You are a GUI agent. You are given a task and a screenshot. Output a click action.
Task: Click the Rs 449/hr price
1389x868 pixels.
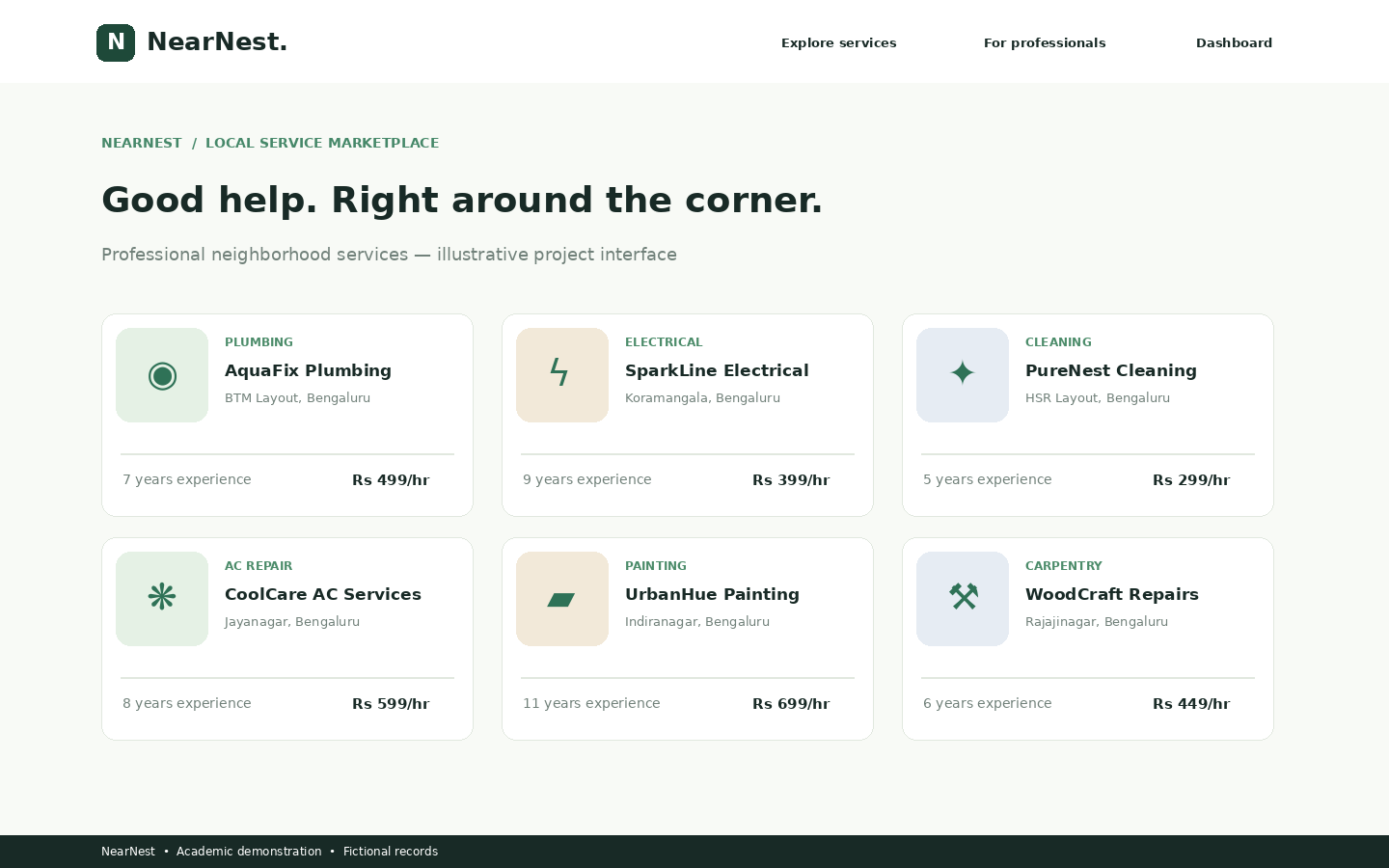pos(1191,704)
